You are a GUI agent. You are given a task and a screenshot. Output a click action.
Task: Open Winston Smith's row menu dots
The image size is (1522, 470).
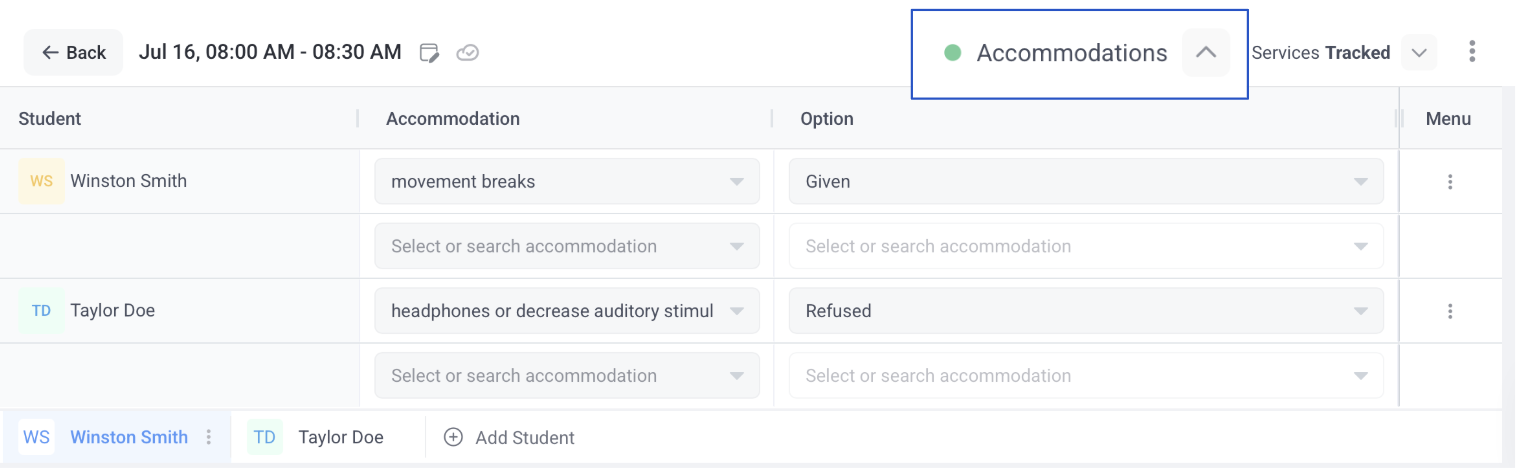(1449, 182)
